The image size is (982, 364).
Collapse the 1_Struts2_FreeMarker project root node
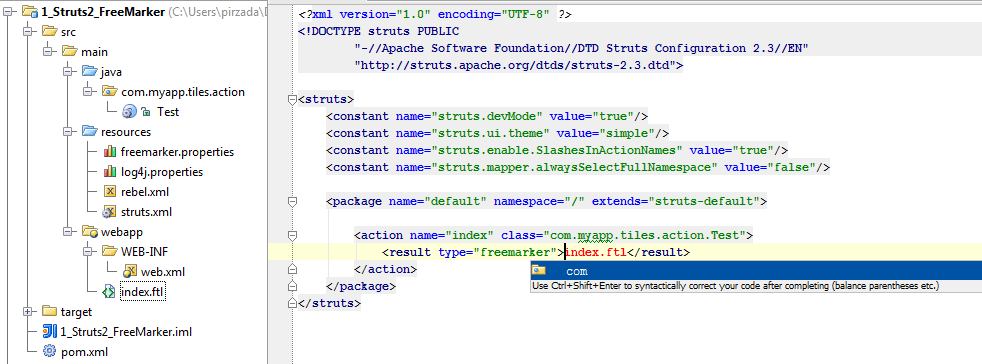pos(8,11)
